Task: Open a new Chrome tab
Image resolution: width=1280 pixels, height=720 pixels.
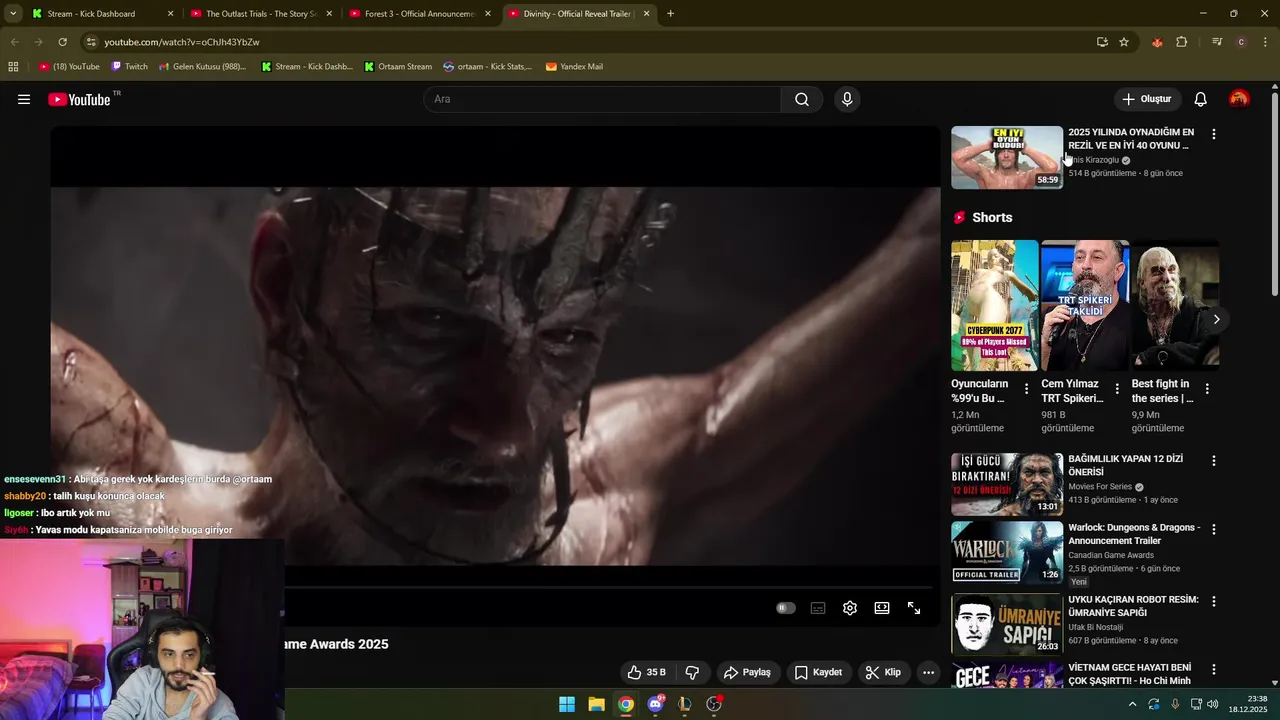Action: 670,14
